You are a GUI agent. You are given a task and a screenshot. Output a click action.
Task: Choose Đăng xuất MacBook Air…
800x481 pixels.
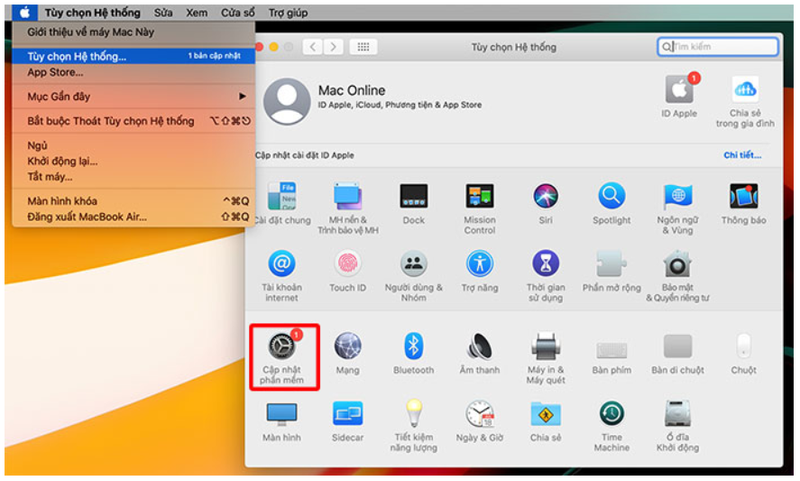pos(134,217)
